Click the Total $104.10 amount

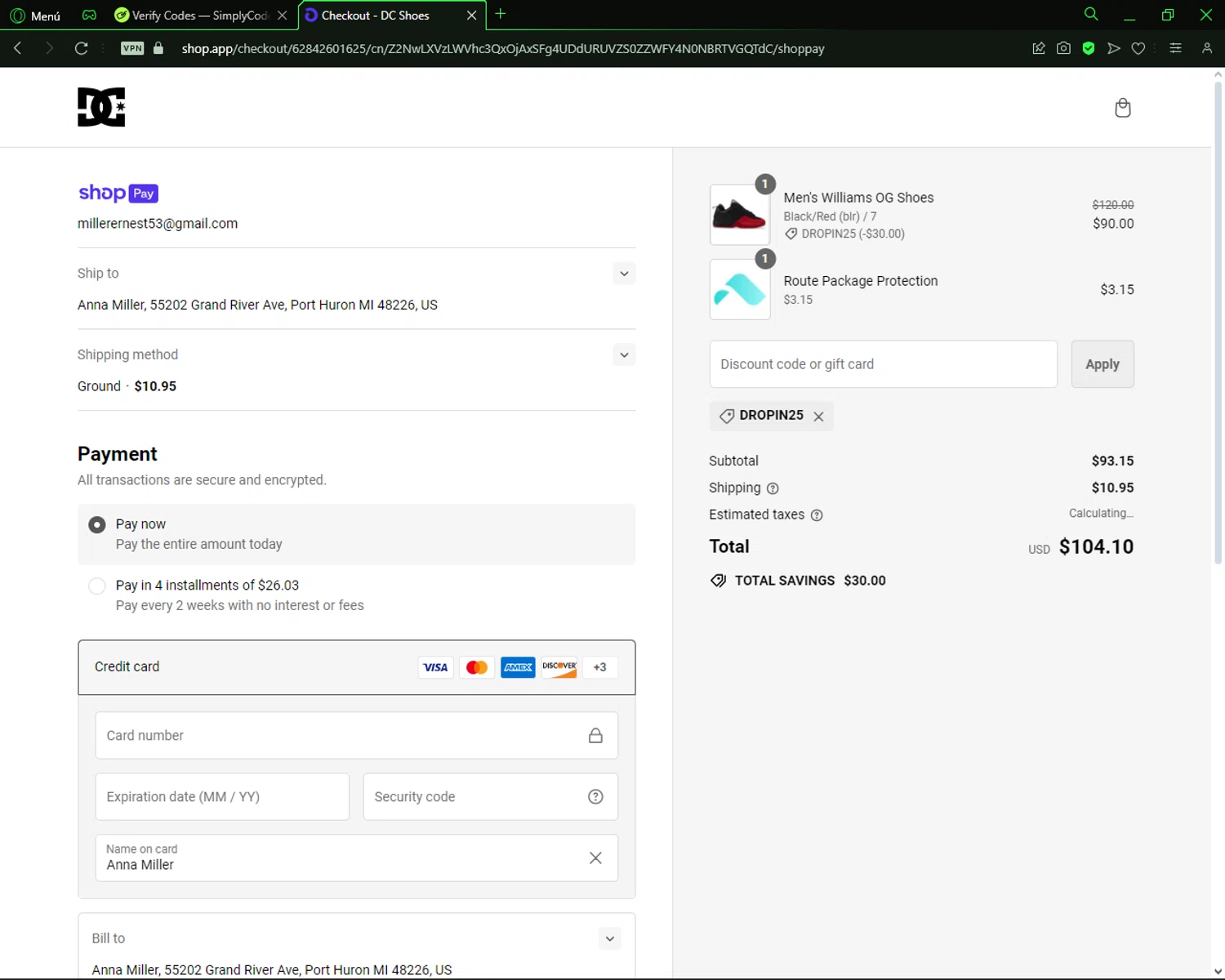click(1096, 547)
